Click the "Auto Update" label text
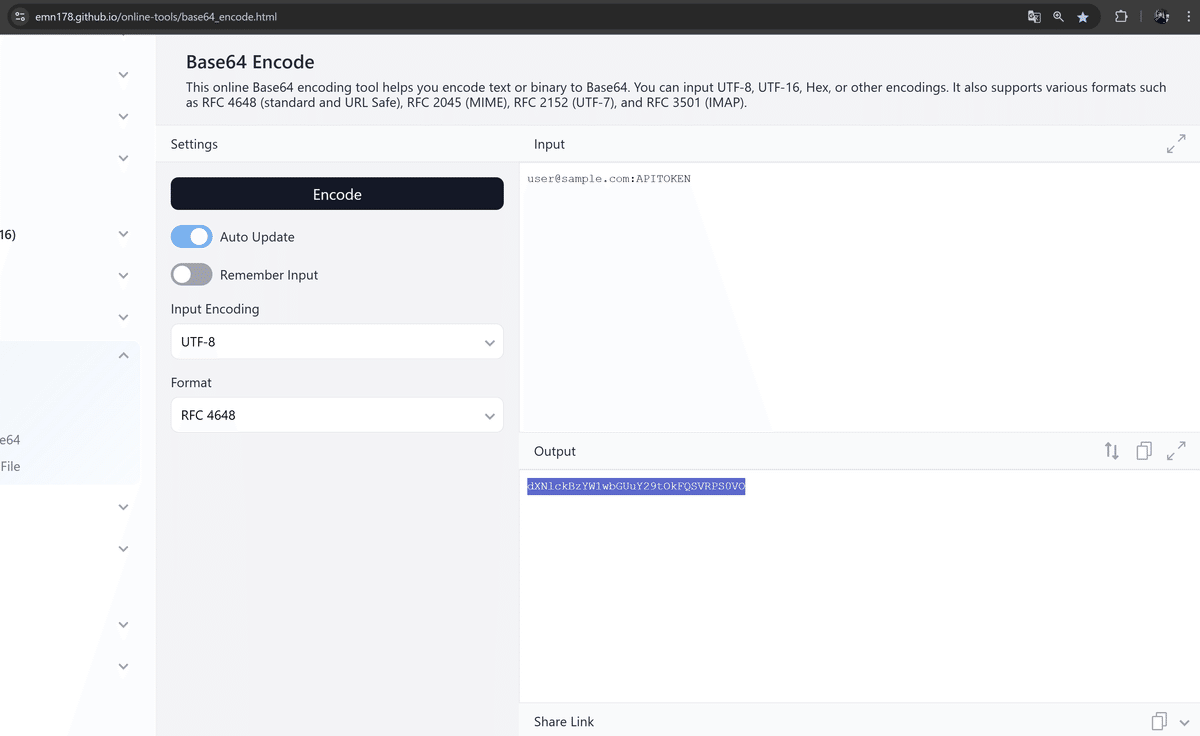The width and height of the screenshot is (1200, 736). pyautogui.click(x=257, y=237)
